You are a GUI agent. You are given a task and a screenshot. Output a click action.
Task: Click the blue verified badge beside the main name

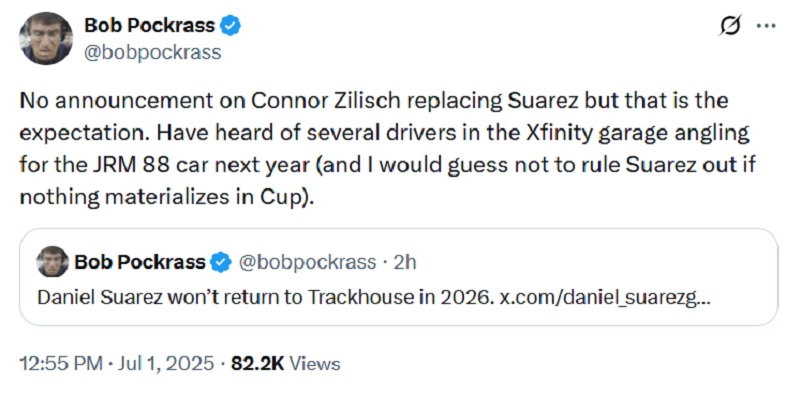point(230,26)
